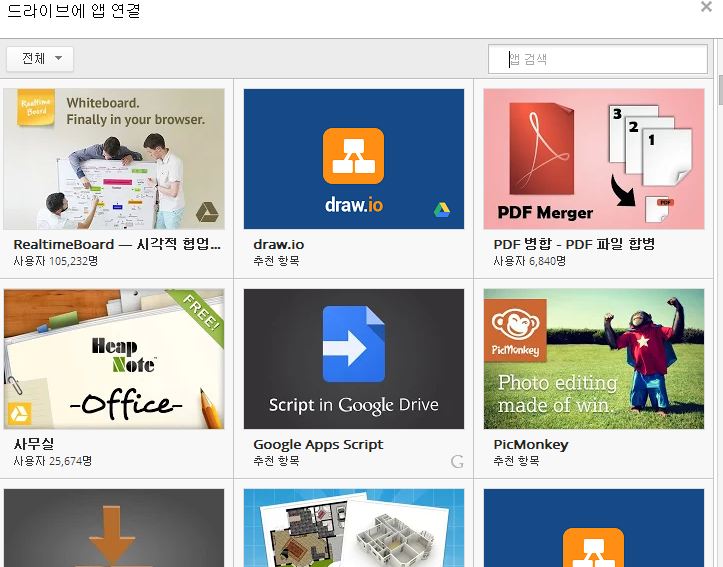The height and width of the screenshot is (567, 723).
Task: Open the PDF Merger app thumbnail
Action: tap(594, 159)
